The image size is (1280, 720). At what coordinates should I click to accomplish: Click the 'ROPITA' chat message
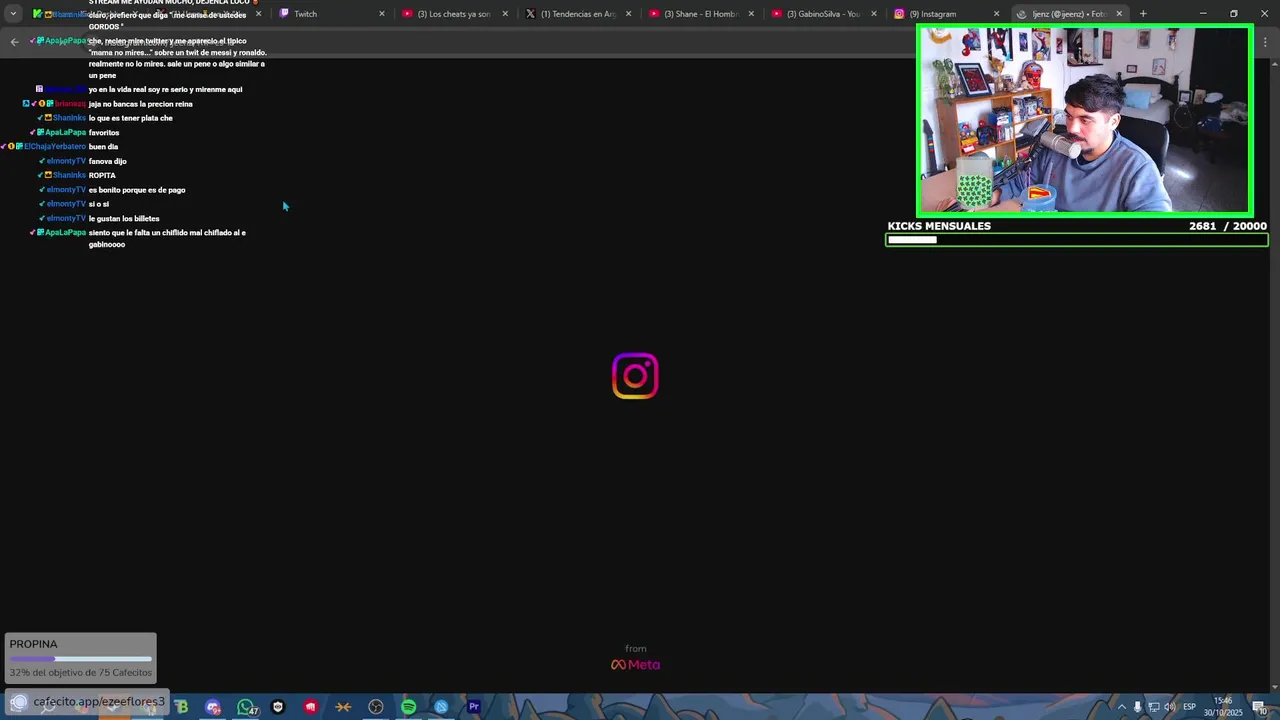[102, 175]
